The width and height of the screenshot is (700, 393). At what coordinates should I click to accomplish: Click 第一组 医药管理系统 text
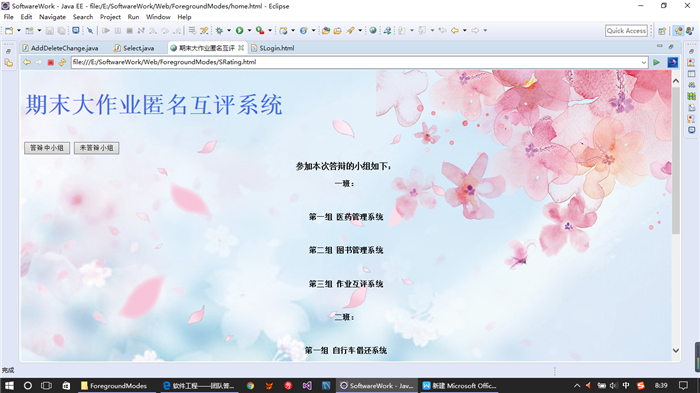click(x=346, y=217)
